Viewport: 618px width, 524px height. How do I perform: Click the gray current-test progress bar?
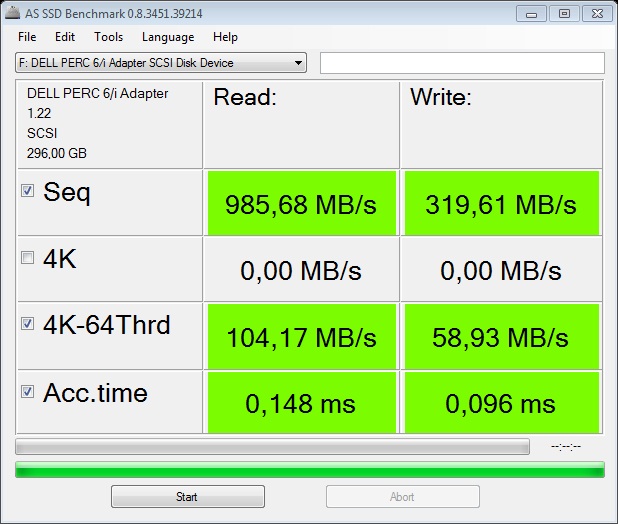(272, 447)
